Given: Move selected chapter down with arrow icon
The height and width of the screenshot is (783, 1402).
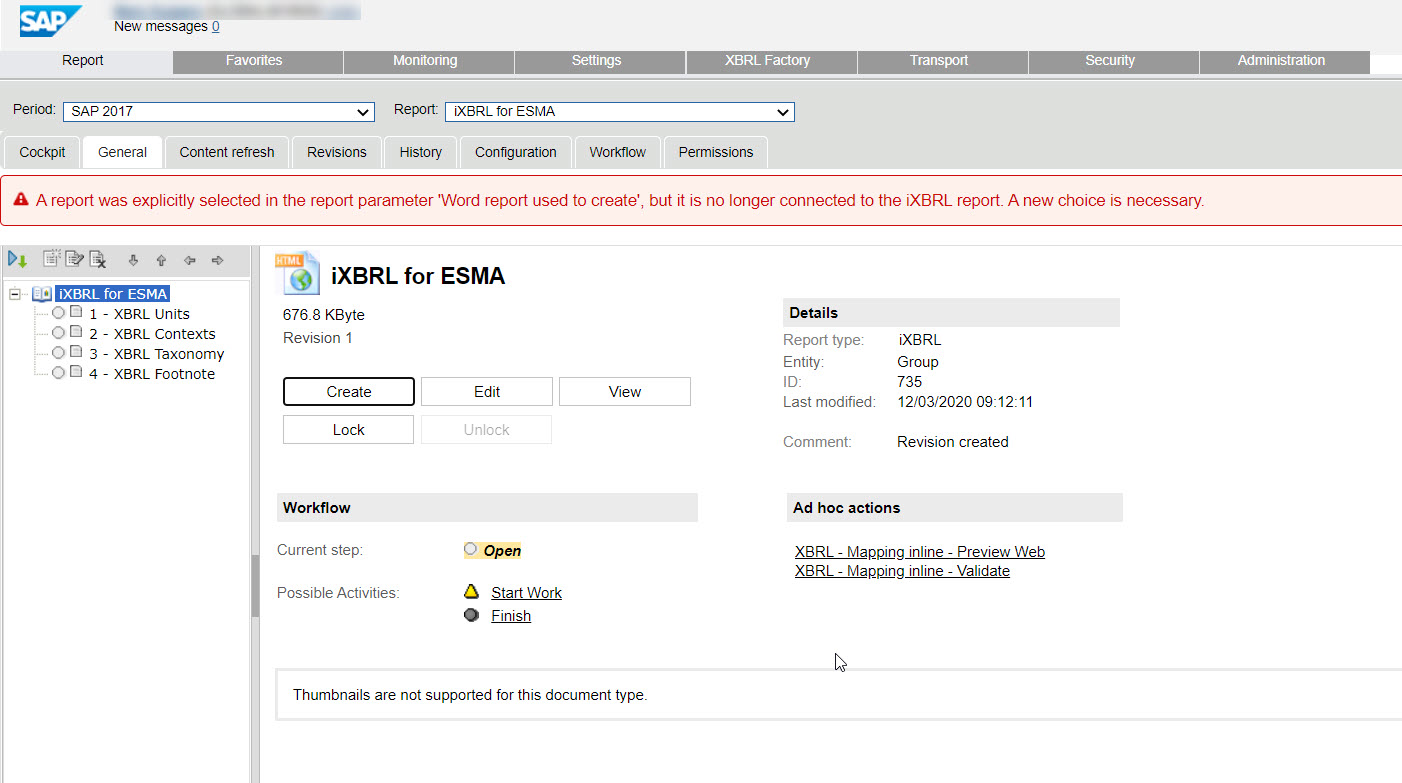Looking at the screenshot, I should click(x=133, y=260).
